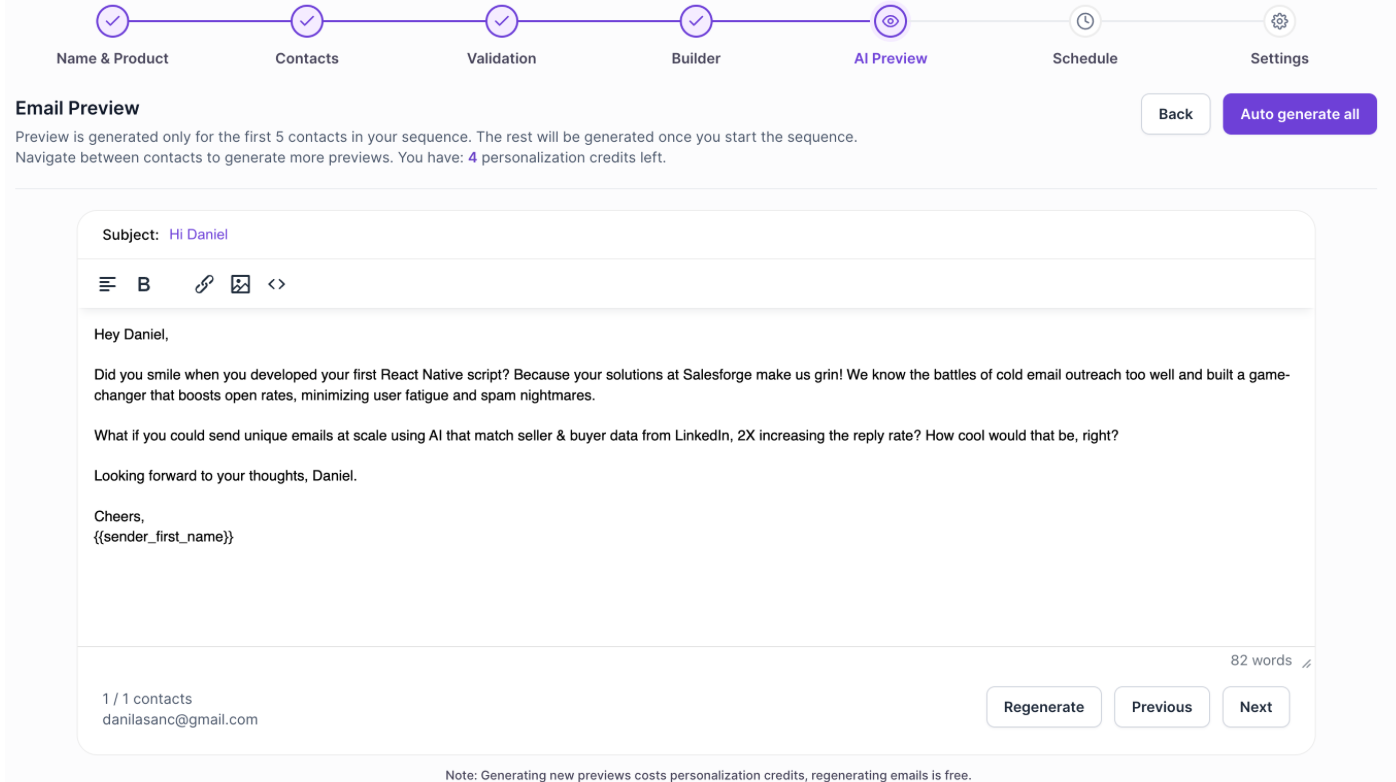Screen dimensions: 1396x782
Task: Click the Validation step checkmark
Action: 501,21
